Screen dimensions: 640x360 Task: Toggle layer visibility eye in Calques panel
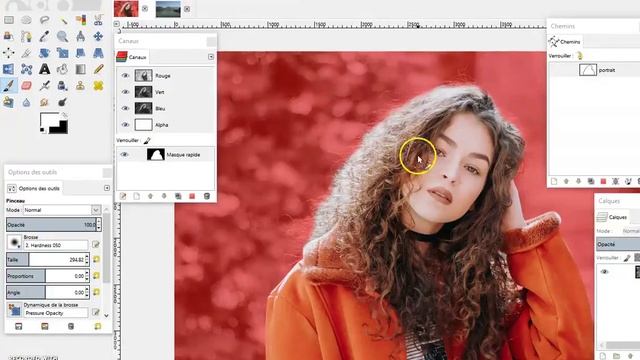point(604,271)
